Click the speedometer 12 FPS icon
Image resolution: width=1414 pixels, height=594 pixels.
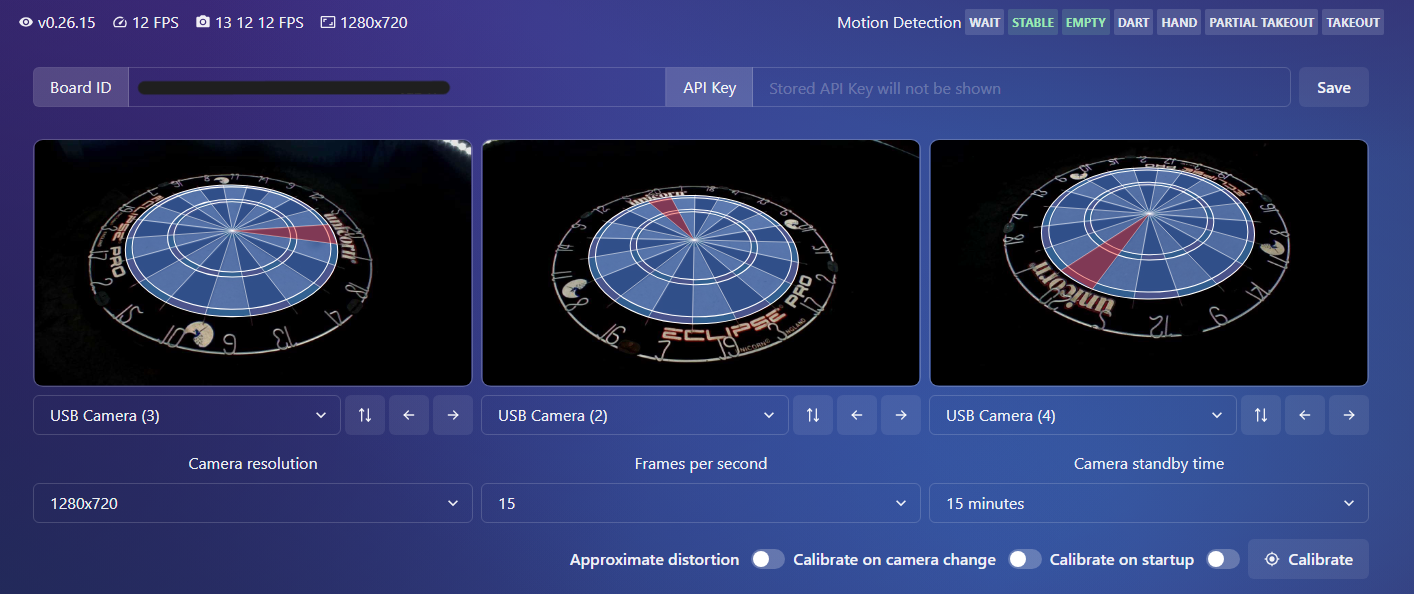[120, 22]
